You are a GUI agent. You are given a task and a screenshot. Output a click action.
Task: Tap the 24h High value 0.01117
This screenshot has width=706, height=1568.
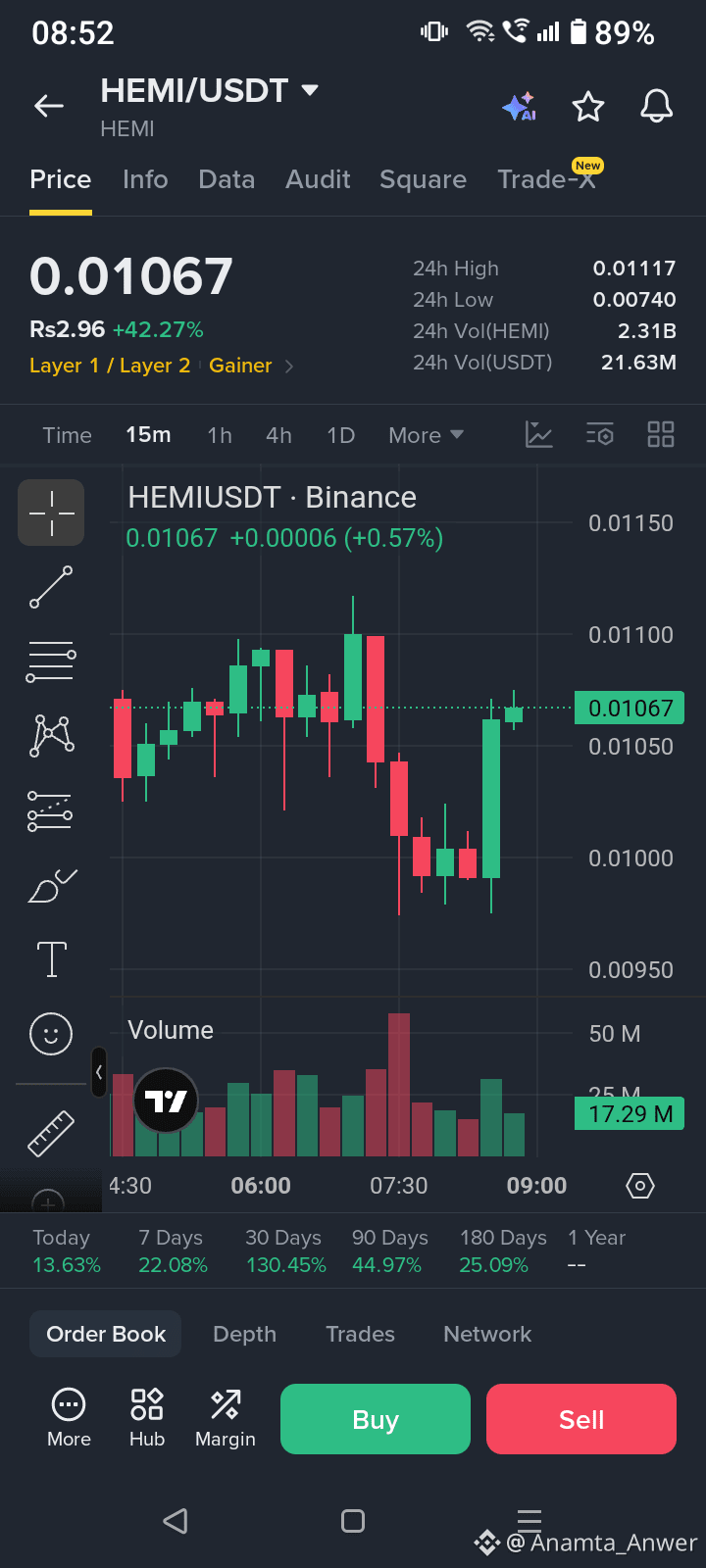[x=634, y=269]
